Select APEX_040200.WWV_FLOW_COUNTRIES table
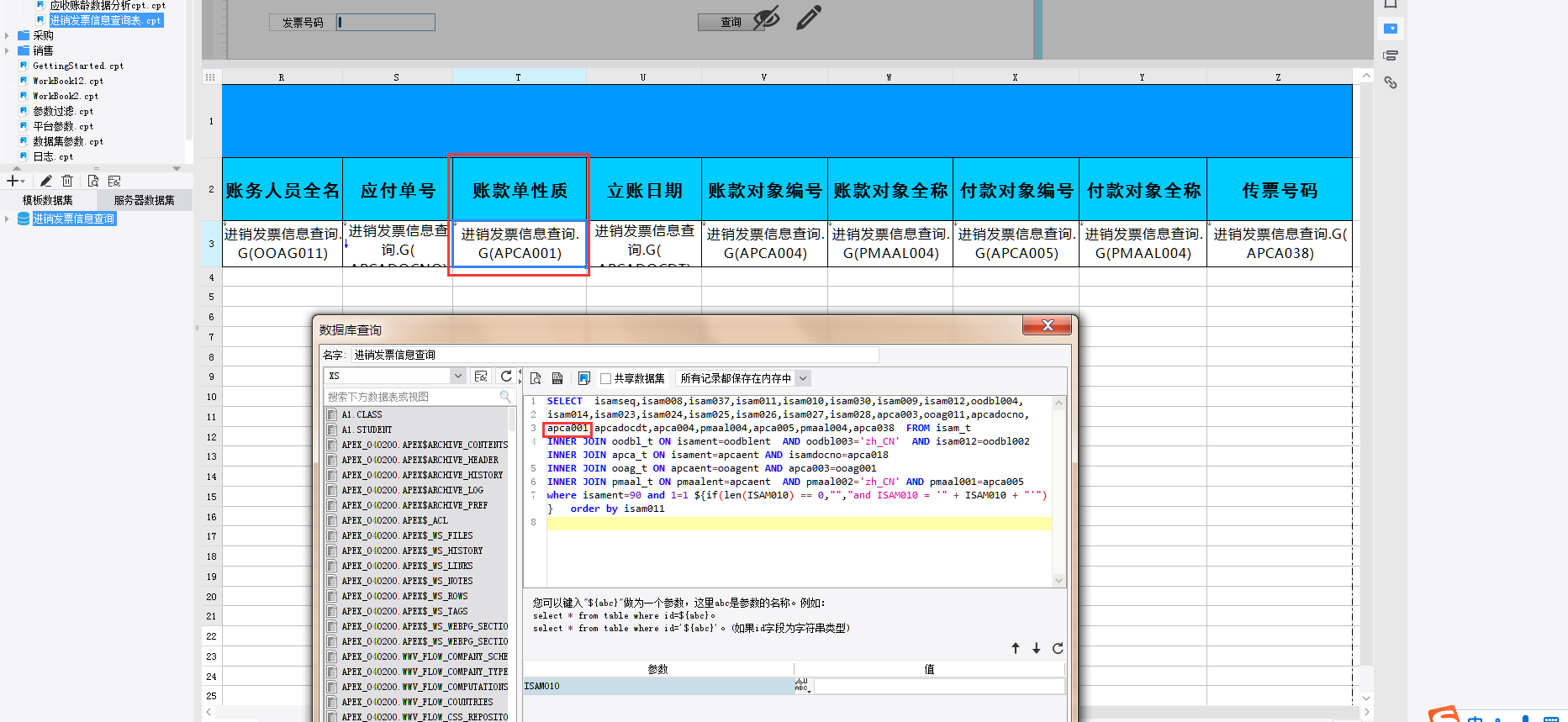This screenshot has width=1568, height=722. [x=417, y=702]
